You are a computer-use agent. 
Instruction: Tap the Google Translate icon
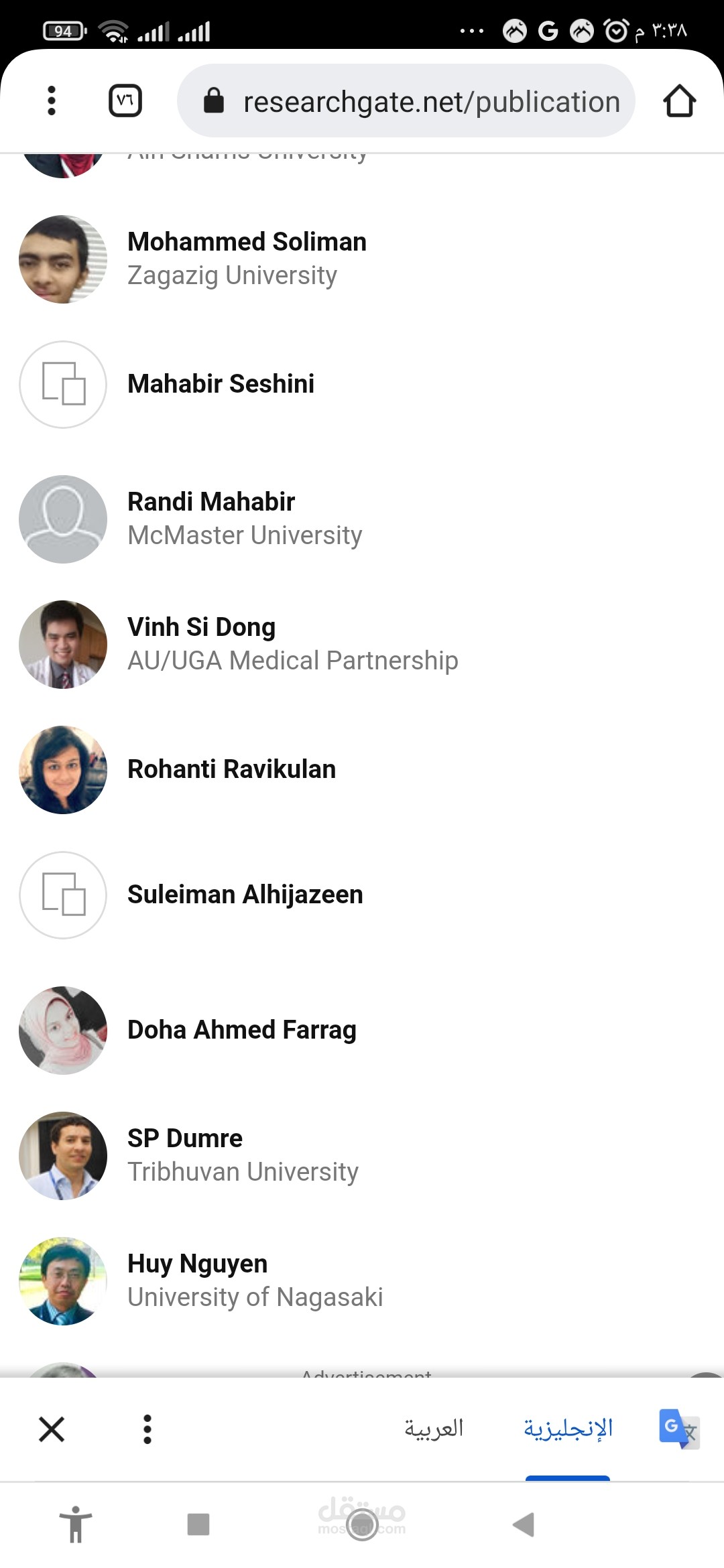(678, 1429)
